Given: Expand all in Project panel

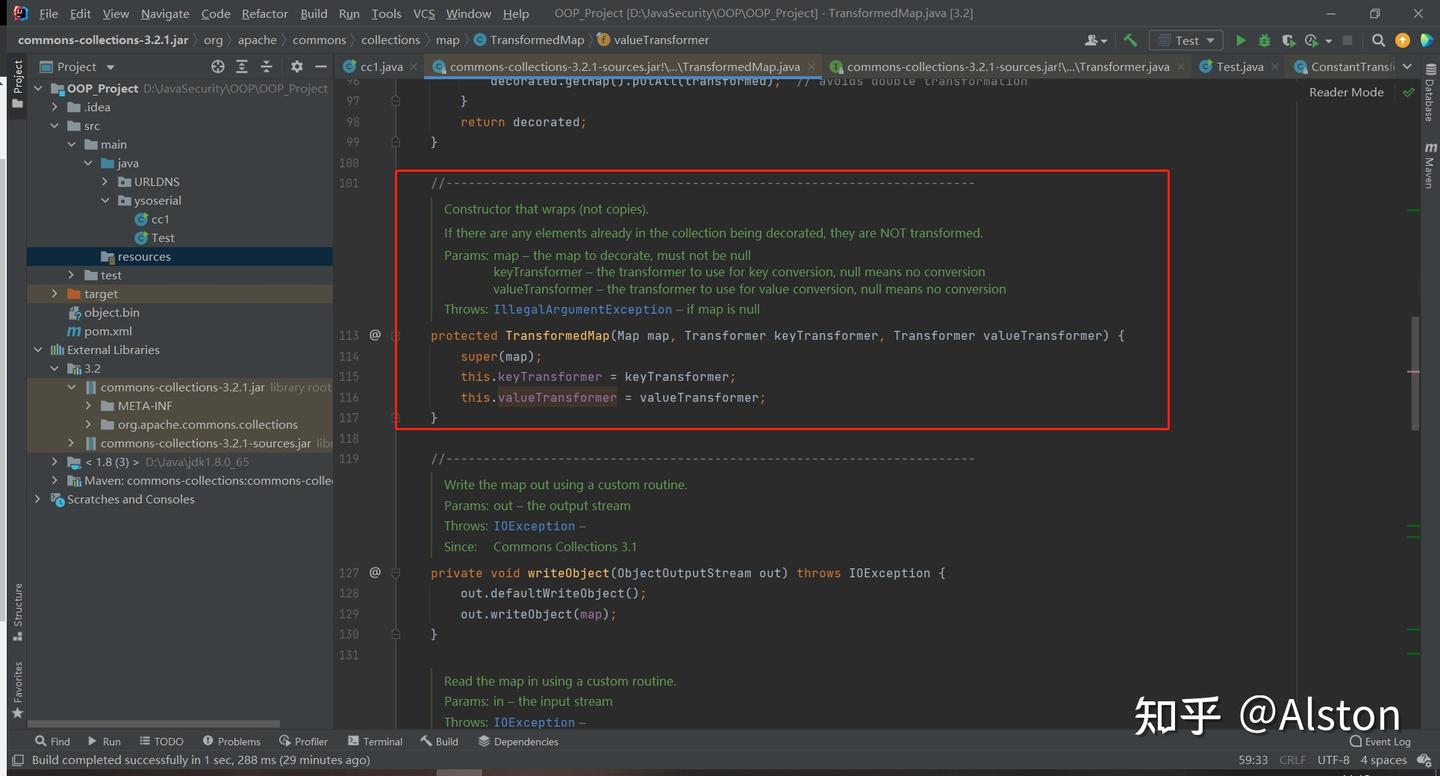Looking at the screenshot, I should point(242,66).
